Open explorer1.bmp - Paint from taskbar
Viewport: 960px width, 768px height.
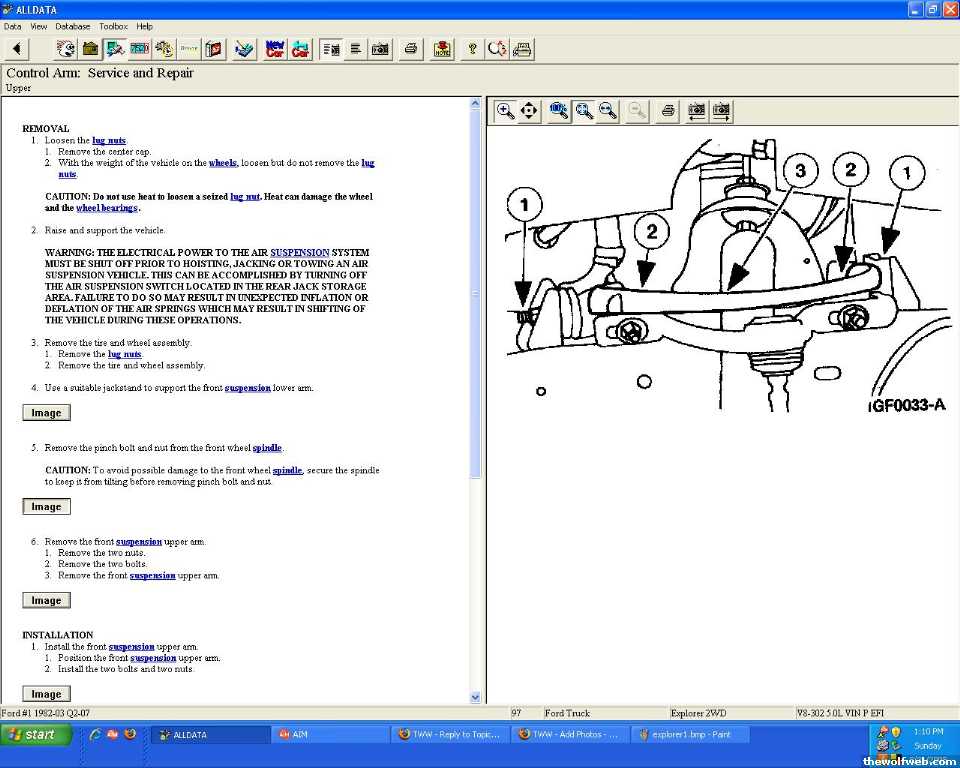[x=691, y=734]
